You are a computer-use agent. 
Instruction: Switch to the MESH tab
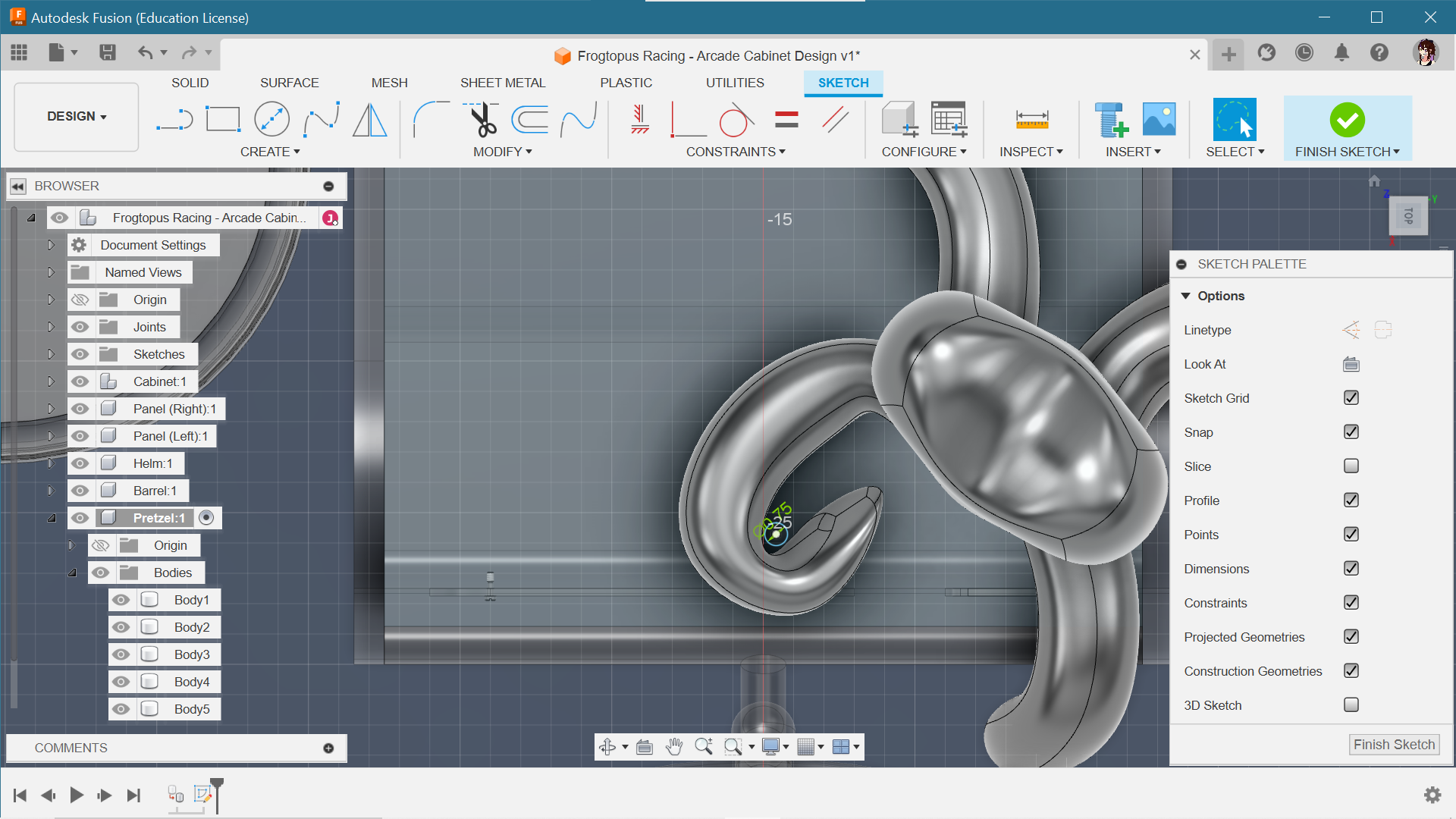coord(389,83)
